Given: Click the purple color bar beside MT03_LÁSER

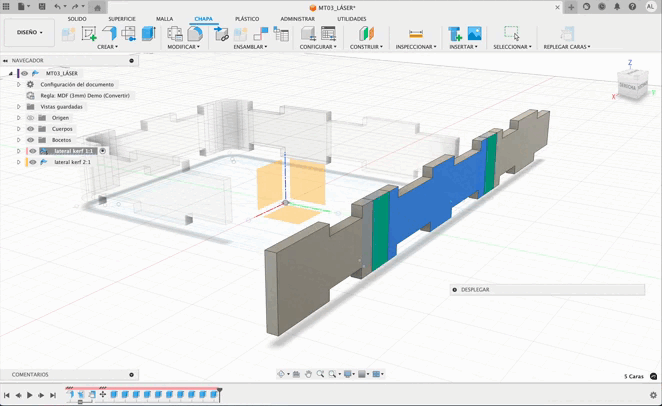Looking at the screenshot, I should (18, 73).
